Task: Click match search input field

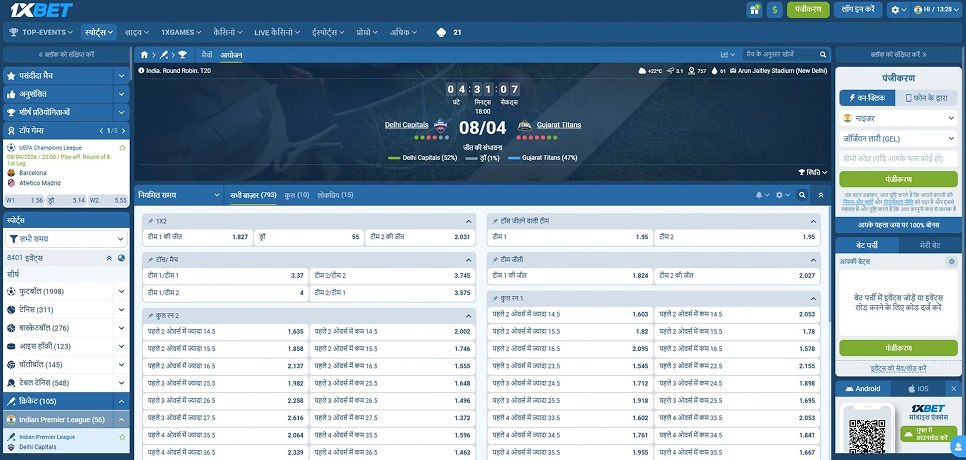Action: pos(780,54)
